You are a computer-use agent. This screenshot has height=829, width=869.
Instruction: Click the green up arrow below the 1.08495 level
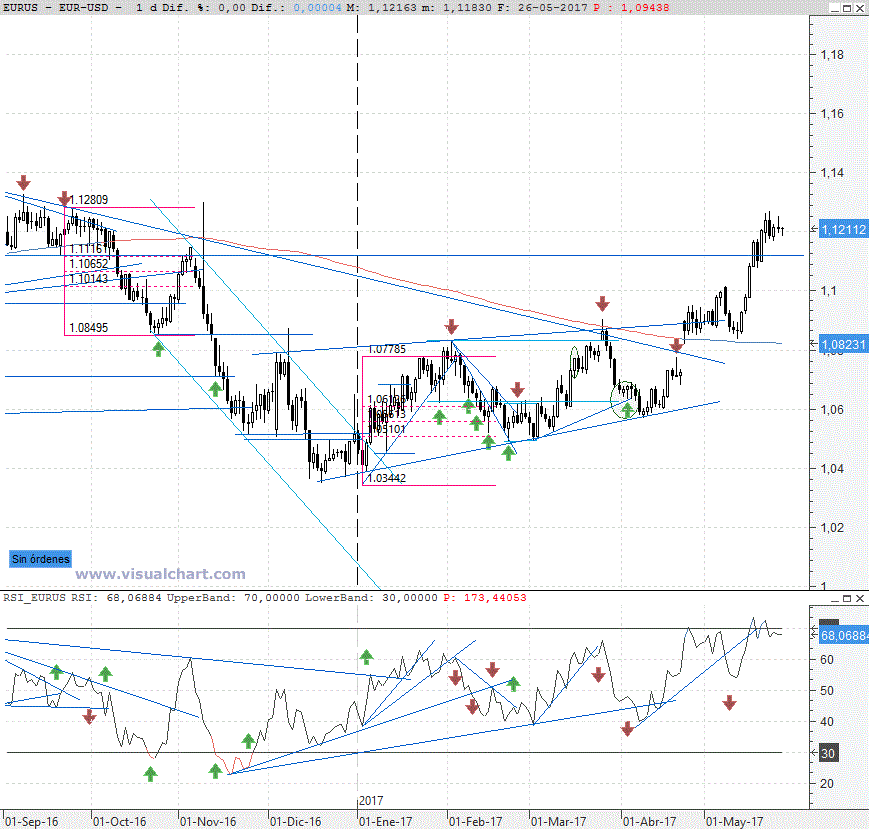point(158,347)
